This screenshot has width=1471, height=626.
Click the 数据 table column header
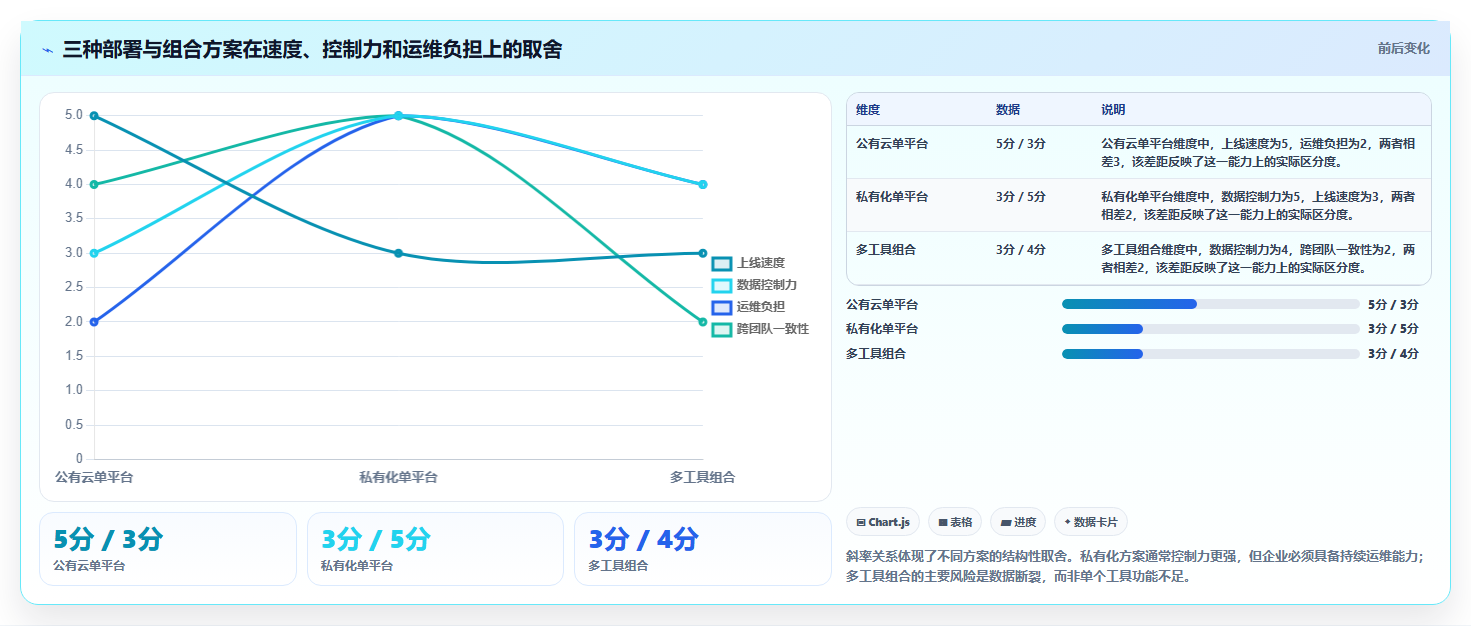1008,110
